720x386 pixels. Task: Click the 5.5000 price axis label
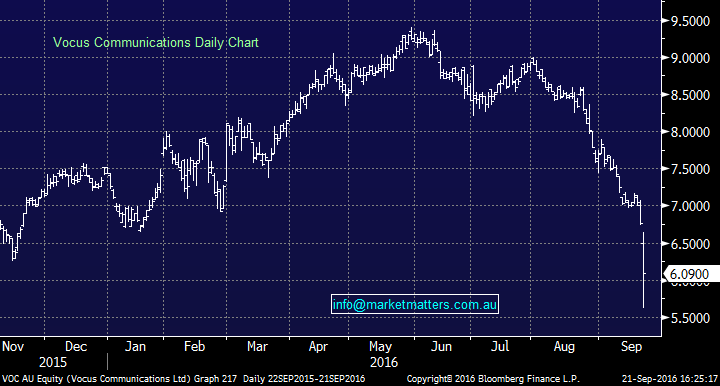point(690,318)
